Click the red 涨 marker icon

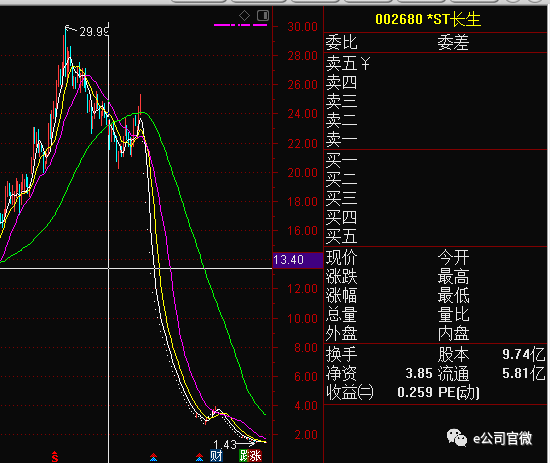255,456
